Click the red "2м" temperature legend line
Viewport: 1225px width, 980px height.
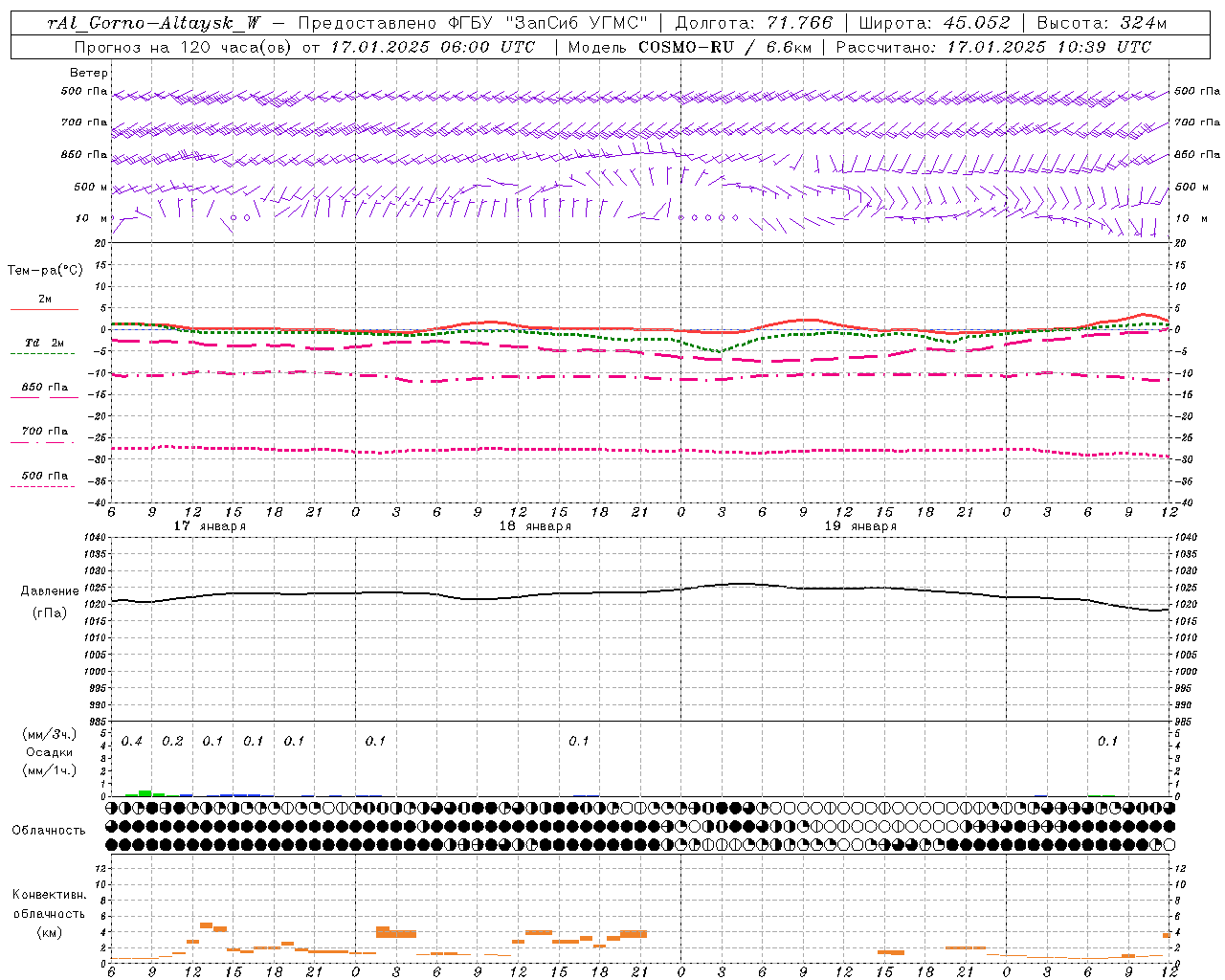pos(44,309)
